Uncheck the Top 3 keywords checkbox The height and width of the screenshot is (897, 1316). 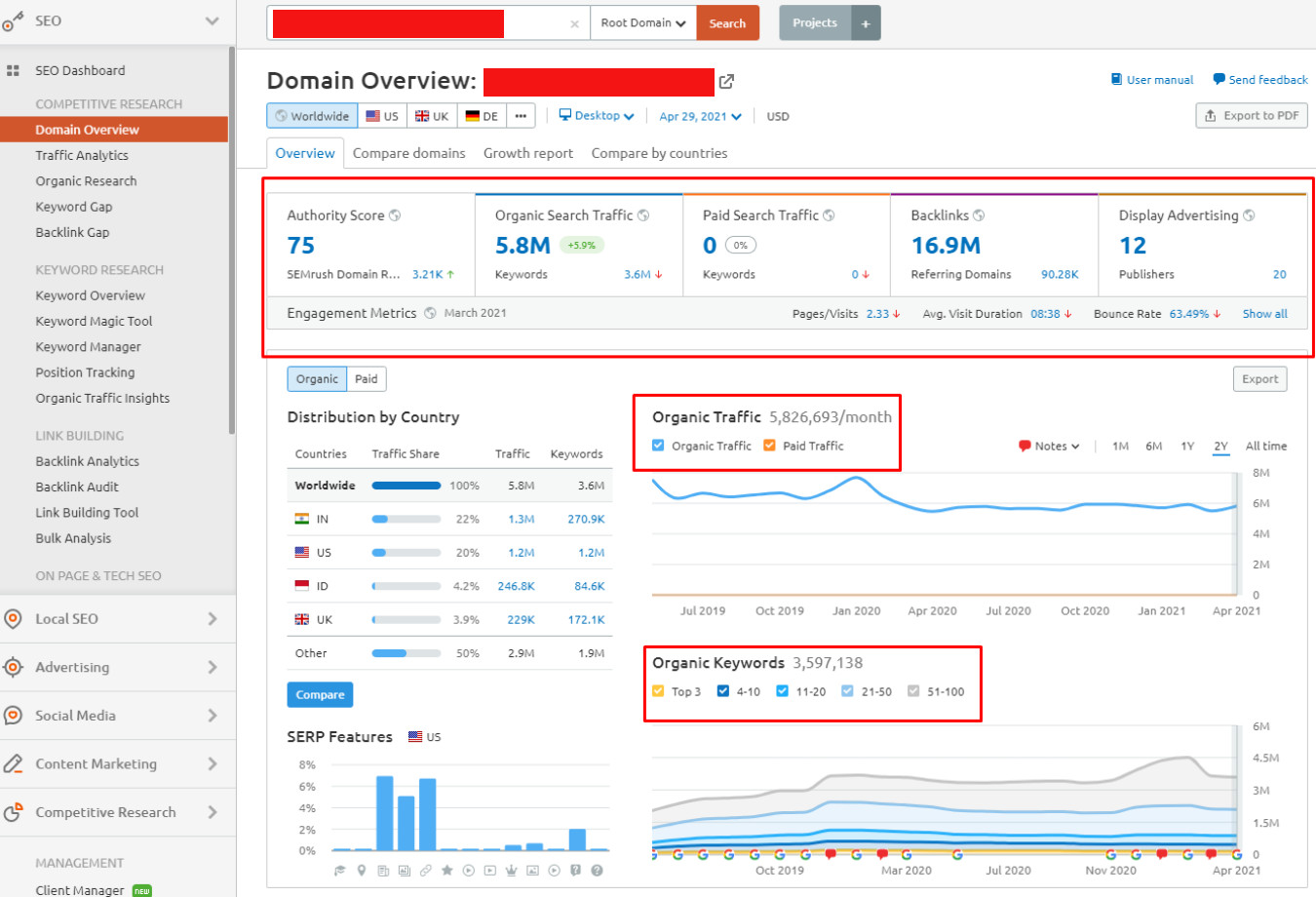point(658,691)
